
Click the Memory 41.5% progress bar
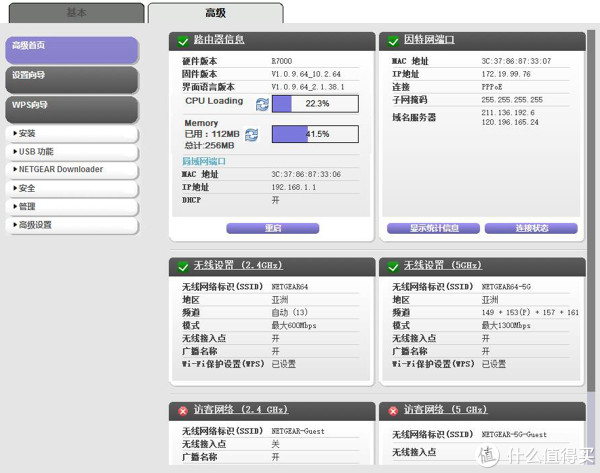[315, 134]
